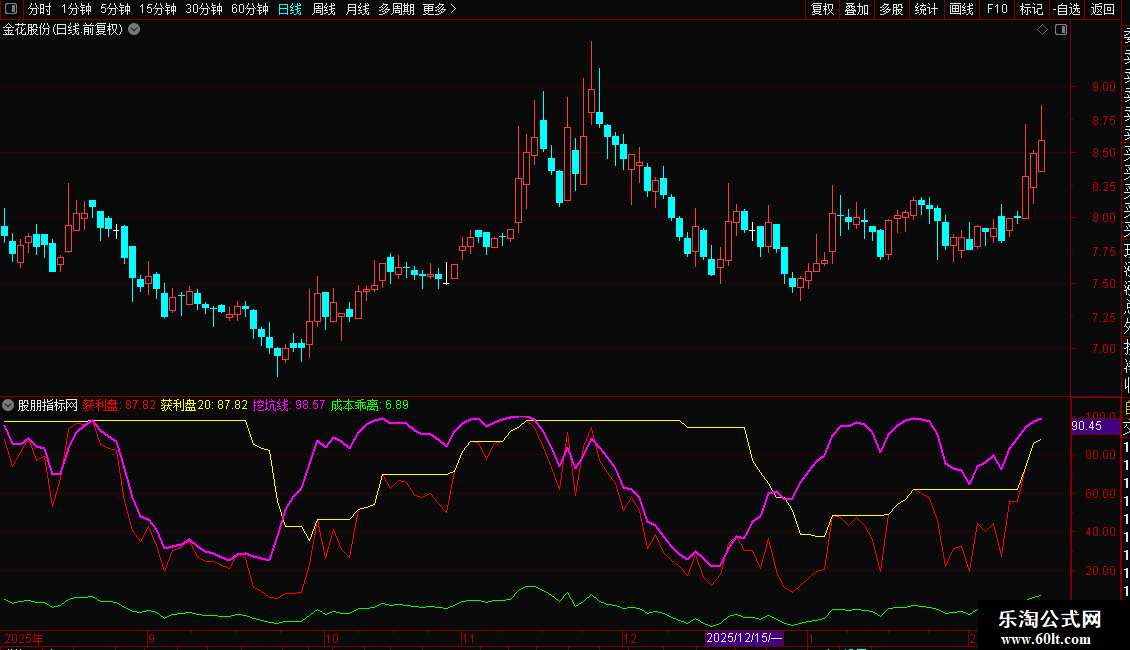Click the month 12 label on time axis
The height and width of the screenshot is (650, 1130).
(630, 638)
